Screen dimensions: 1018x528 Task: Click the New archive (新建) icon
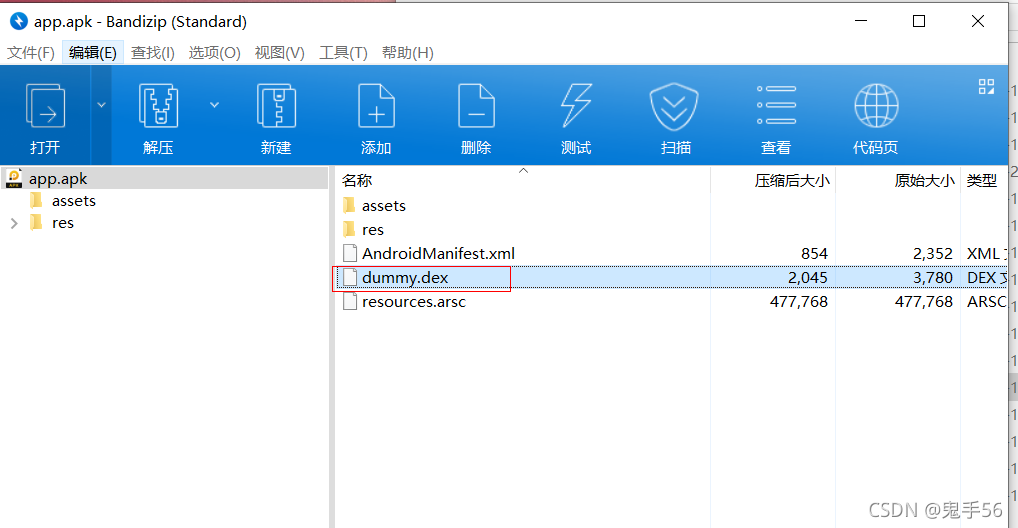[x=276, y=106]
